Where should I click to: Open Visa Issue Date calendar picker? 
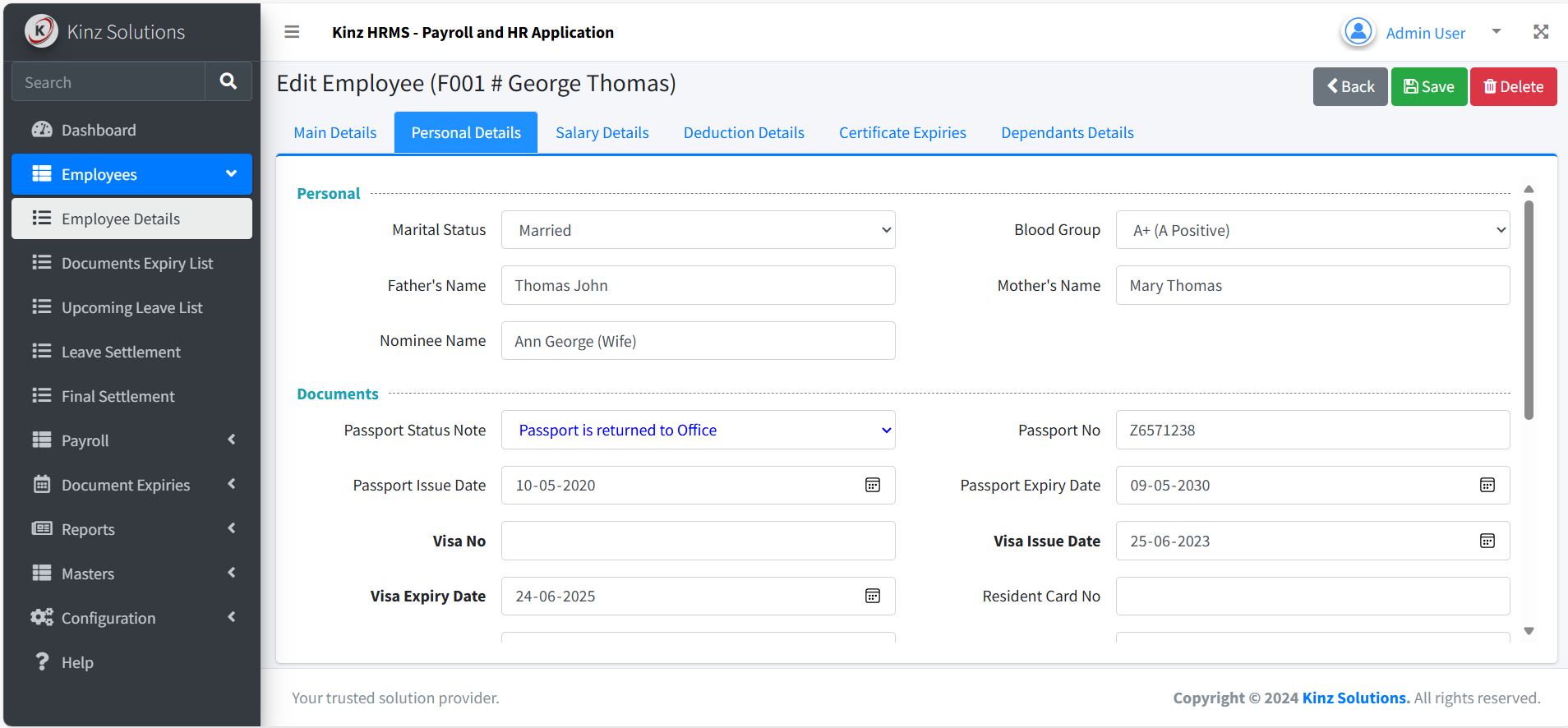1487,541
